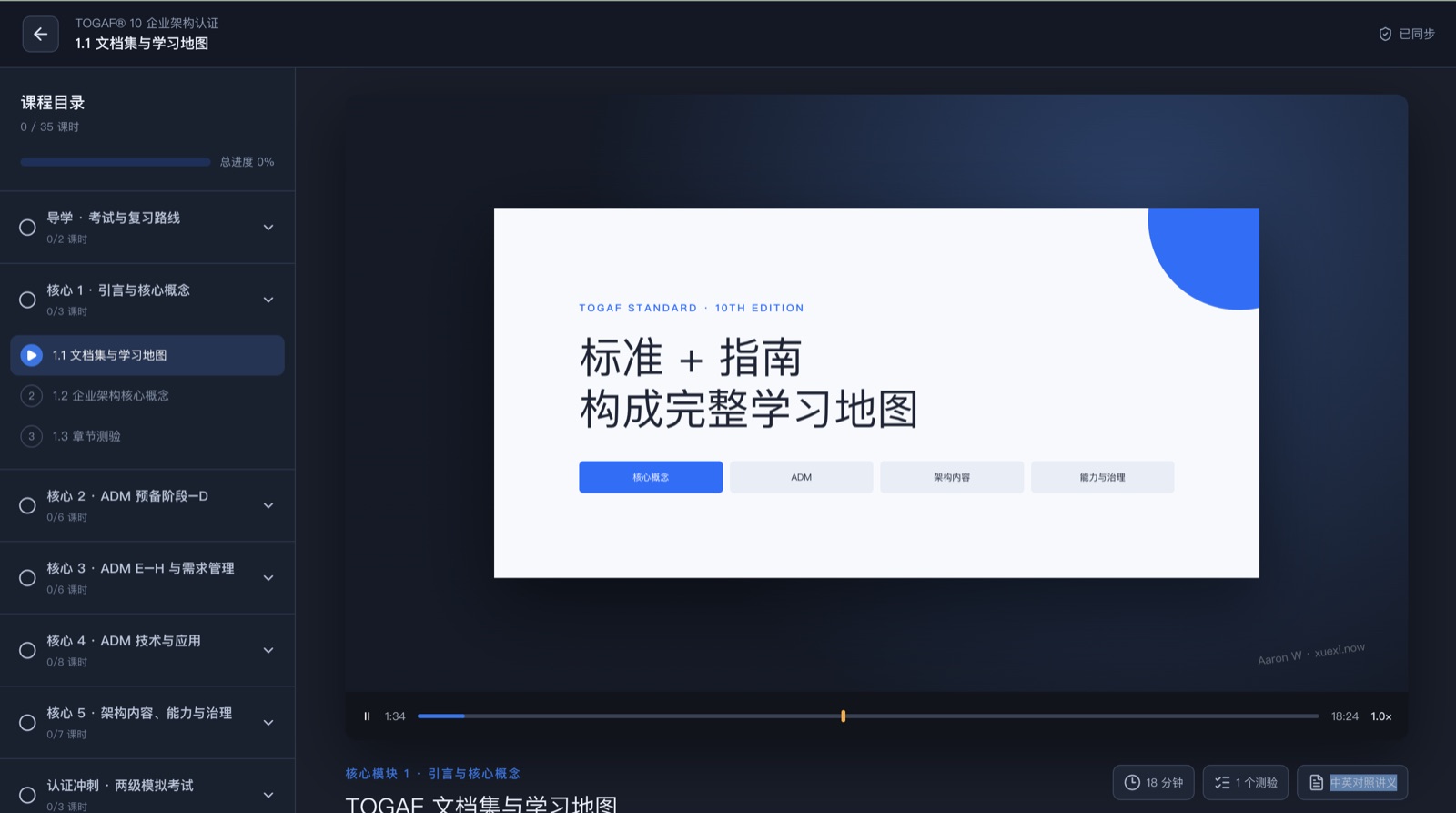This screenshot has width=1456, height=813.
Task: Select the 核心概念 tab on the slide
Action: point(651,477)
